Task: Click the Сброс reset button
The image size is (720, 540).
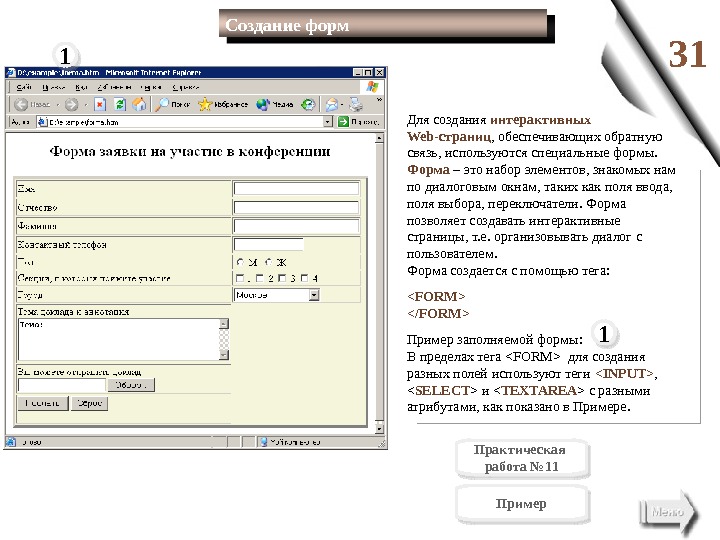Action: click(x=90, y=403)
